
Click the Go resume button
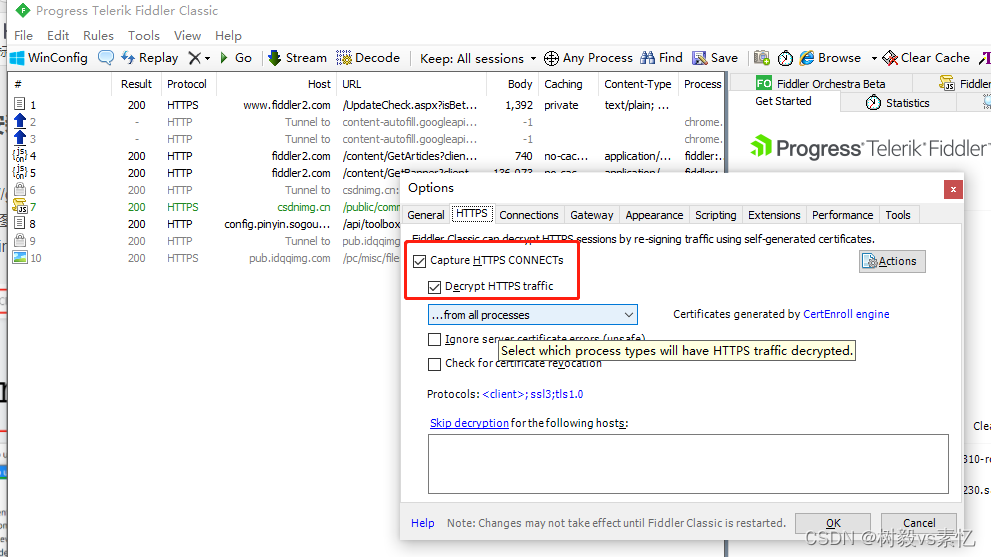click(x=236, y=58)
